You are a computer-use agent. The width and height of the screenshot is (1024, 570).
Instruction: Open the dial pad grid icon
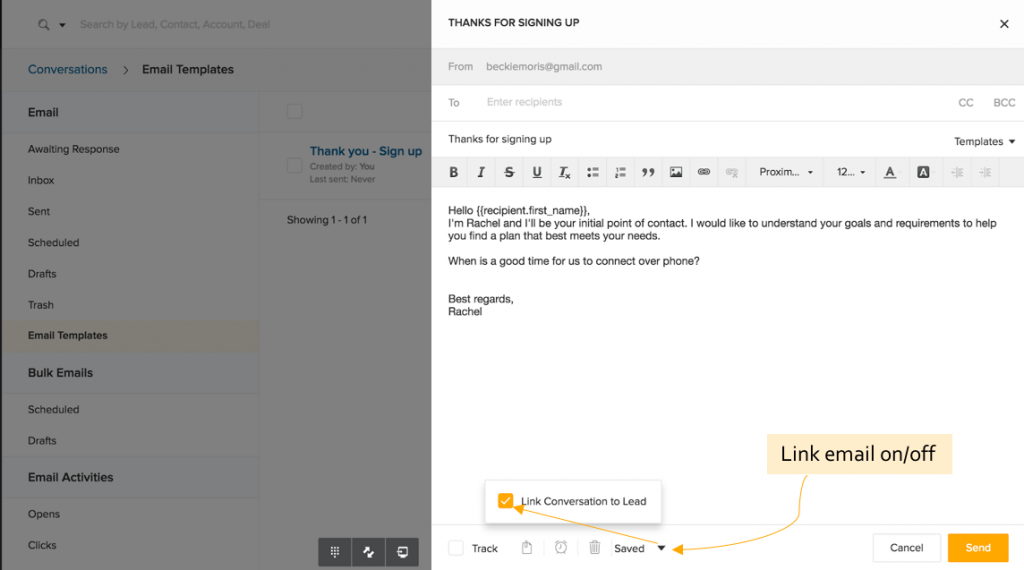334,552
